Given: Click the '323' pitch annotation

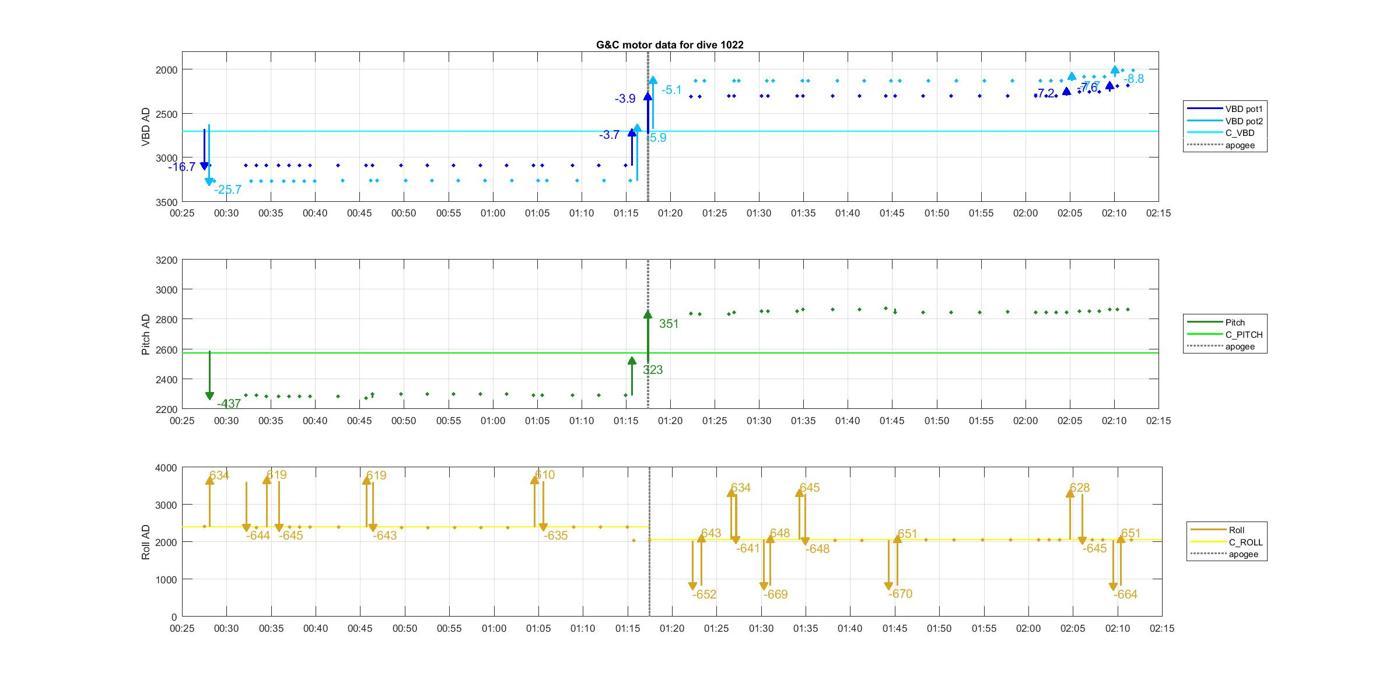Looking at the screenshot, I should click(653, 370).
